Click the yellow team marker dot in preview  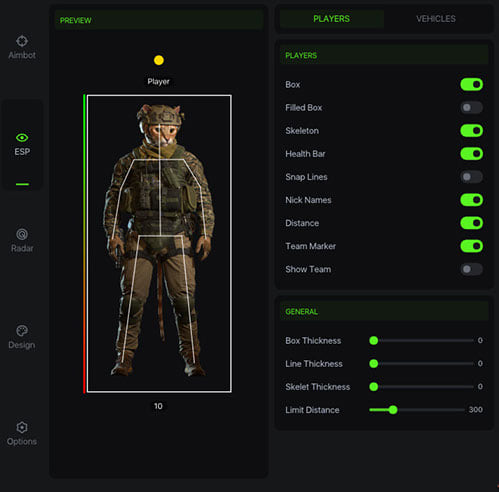click(159, 60)
